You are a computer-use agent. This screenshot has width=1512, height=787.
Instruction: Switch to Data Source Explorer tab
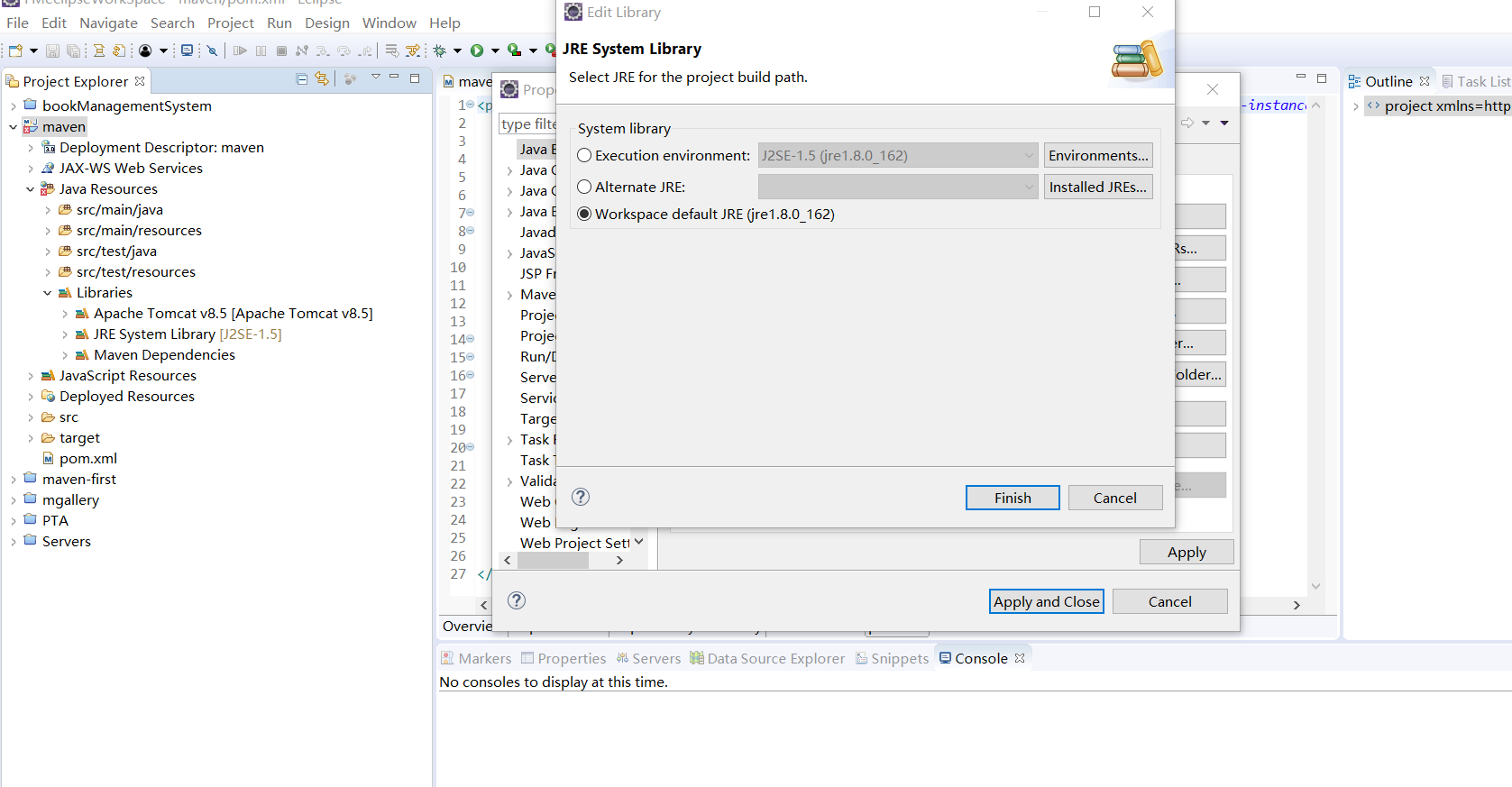click(x=767, y=658)
